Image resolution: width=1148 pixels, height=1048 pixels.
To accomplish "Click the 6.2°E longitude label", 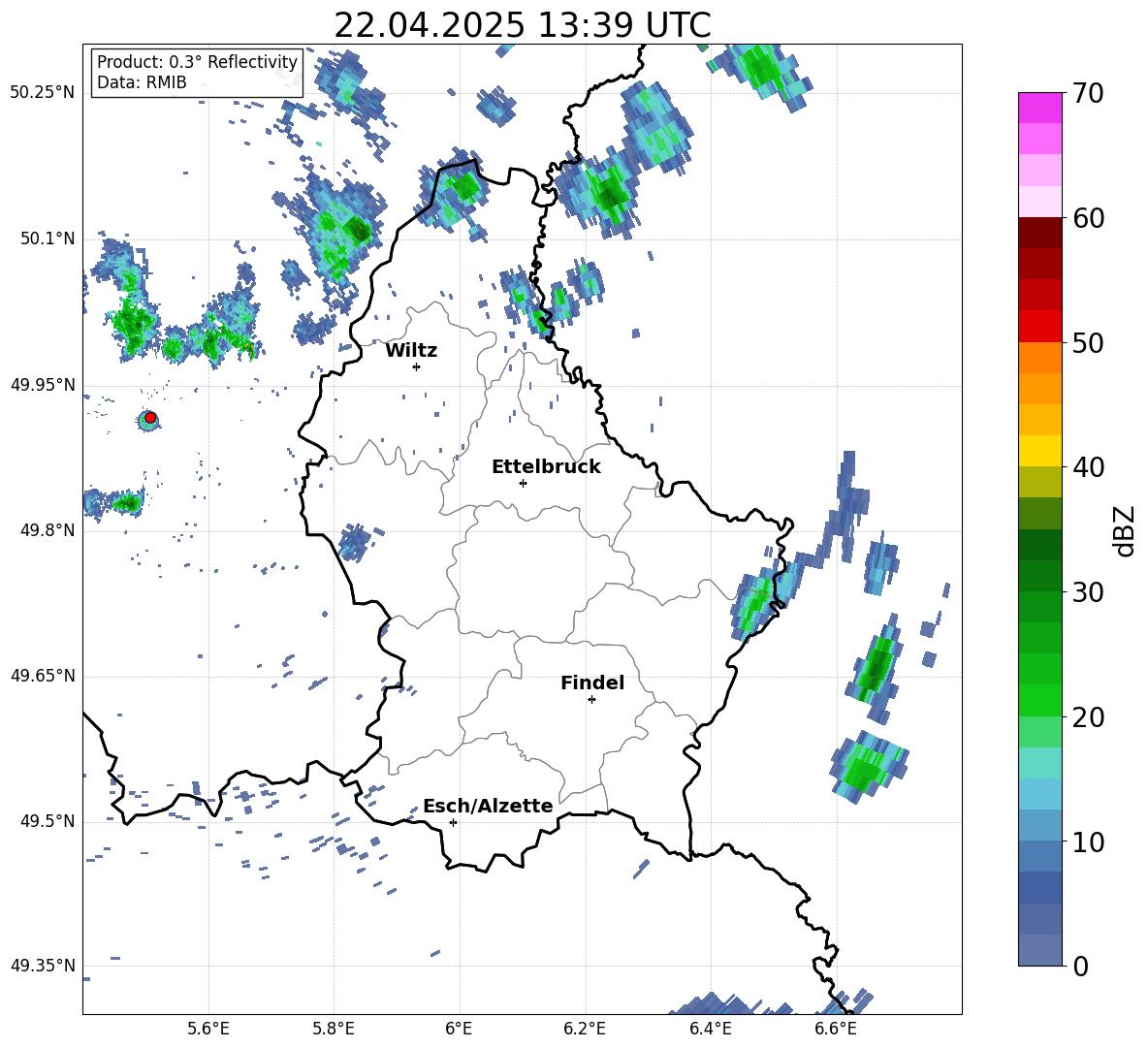I will coord(585,1030).
